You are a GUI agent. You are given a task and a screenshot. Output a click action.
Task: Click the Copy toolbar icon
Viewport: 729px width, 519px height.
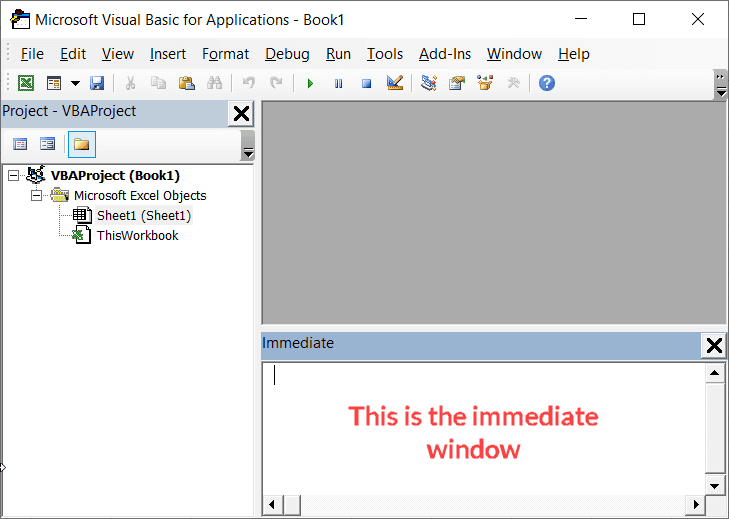159,83
